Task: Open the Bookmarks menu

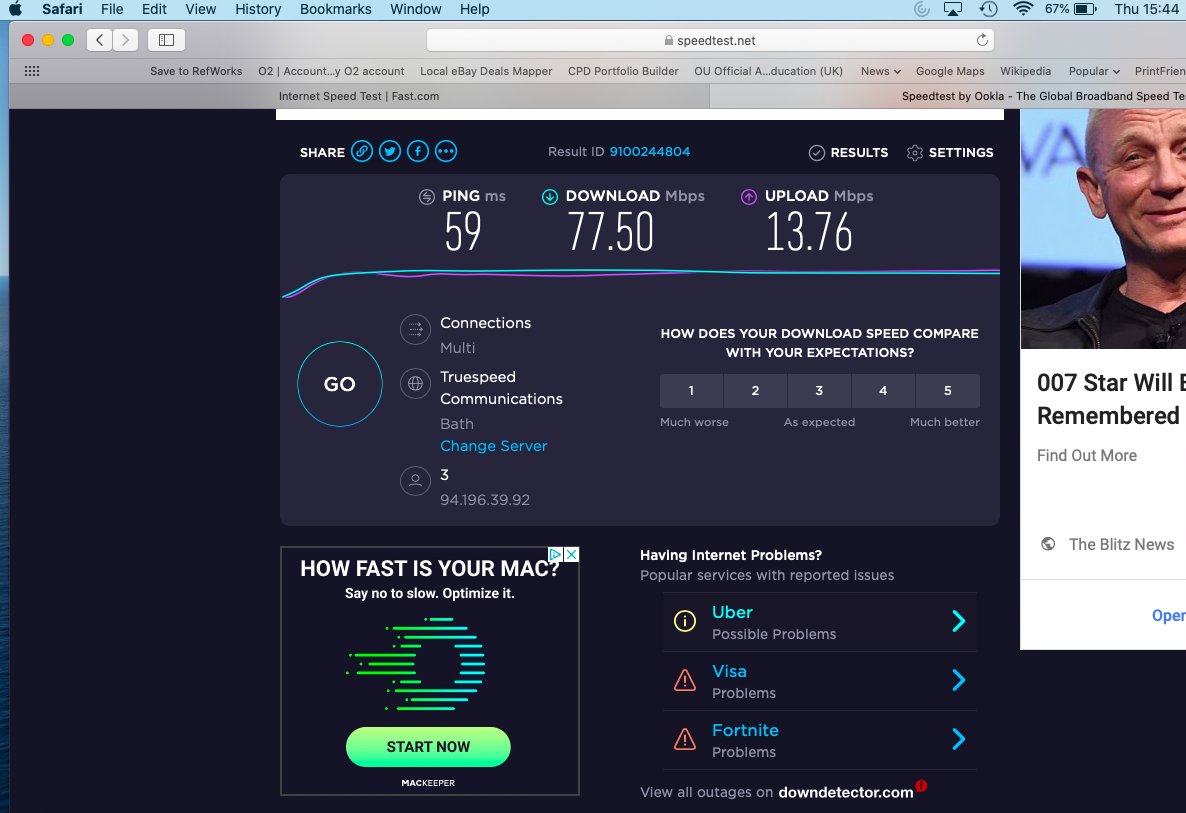Action: point(336,9)
